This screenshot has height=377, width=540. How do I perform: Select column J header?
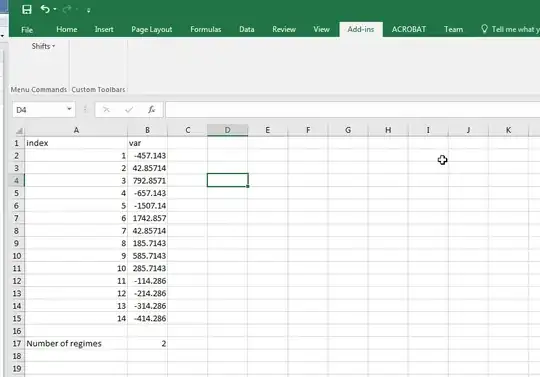click(468, 130)
